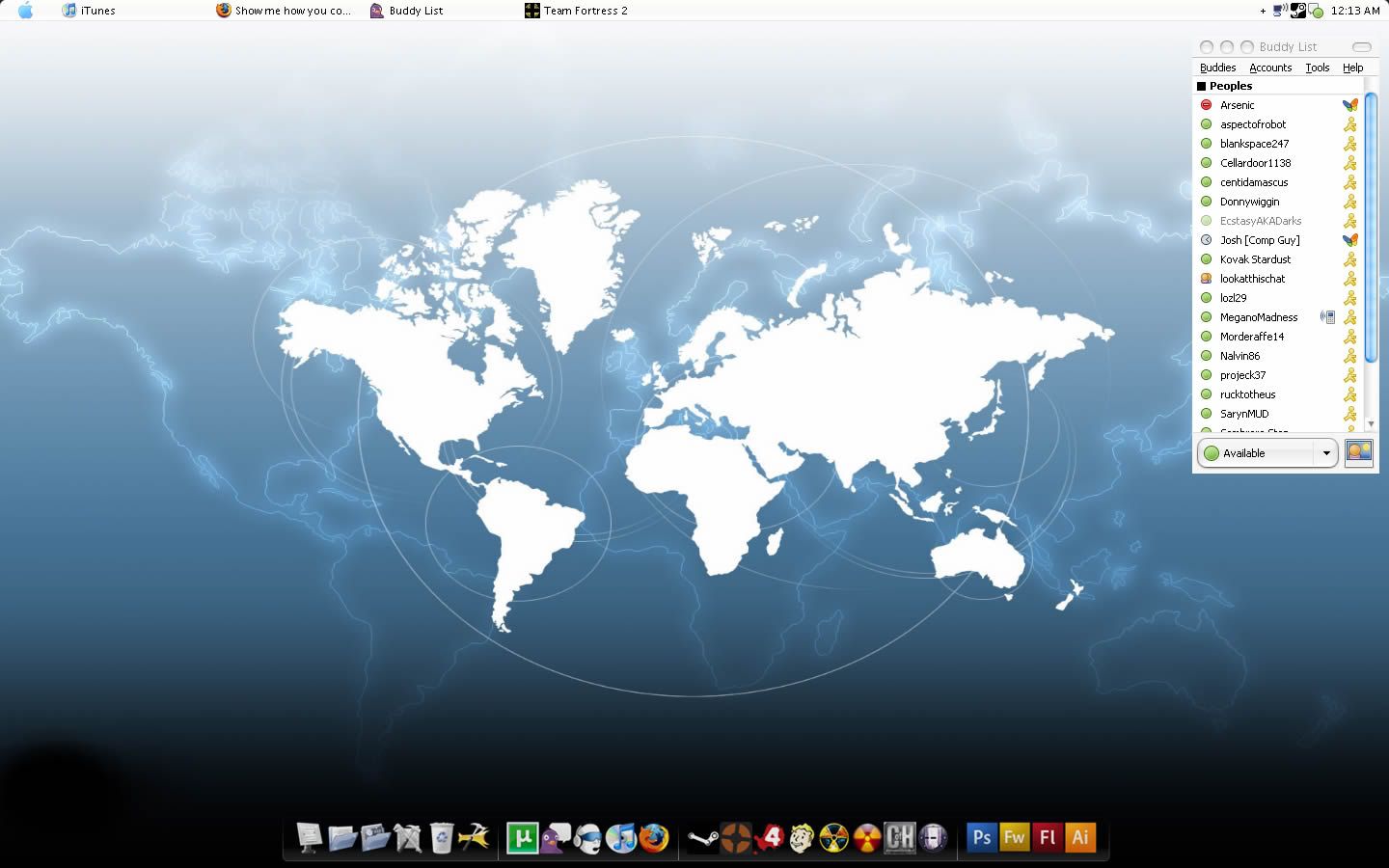This screenshot has height=868, width=1389.
Task: Open the Available status dropdown
Action: click(x=1267, y=453)
